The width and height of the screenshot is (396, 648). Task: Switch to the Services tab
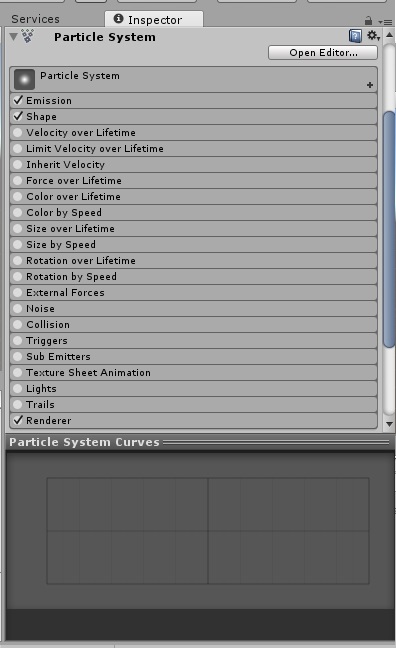coord(36,19)
